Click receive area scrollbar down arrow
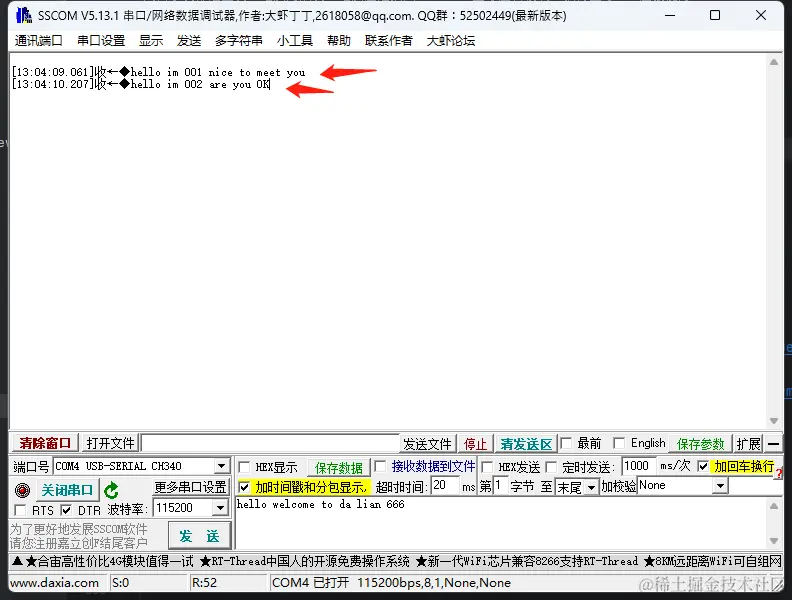The width and height of the screenshot is (792, 600). click(x=774, y=421)
